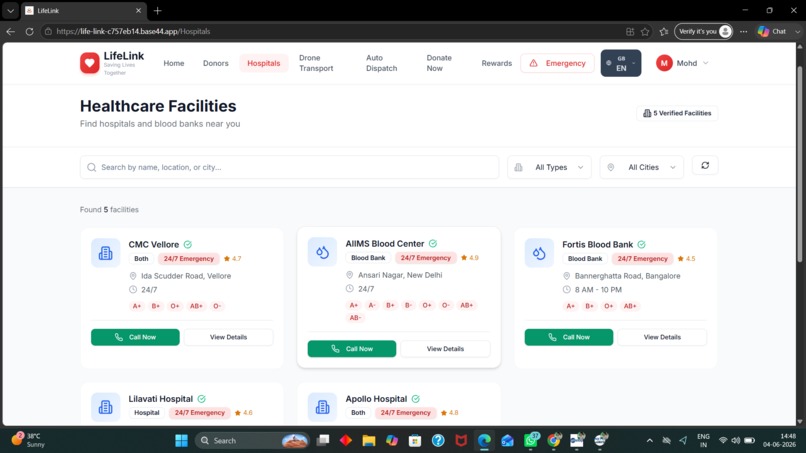Click the star rating 4.7 on CMC Vellore

tap(232, 259)
